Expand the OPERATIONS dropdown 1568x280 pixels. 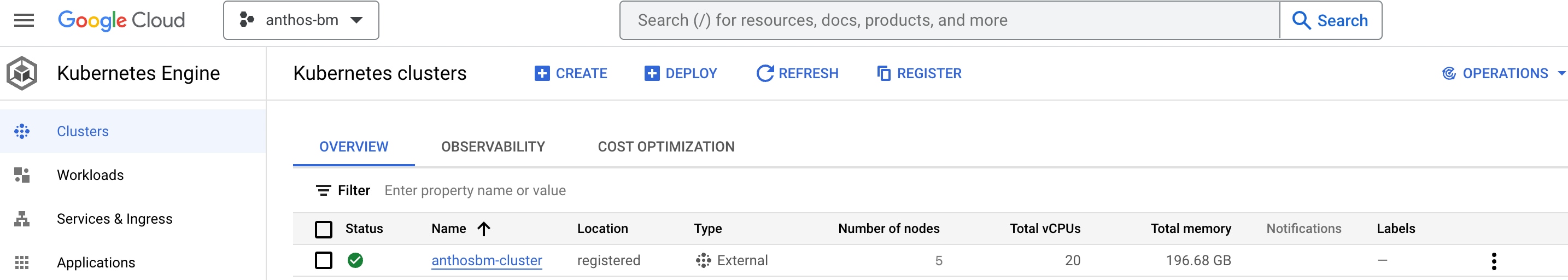point(1503,73)
